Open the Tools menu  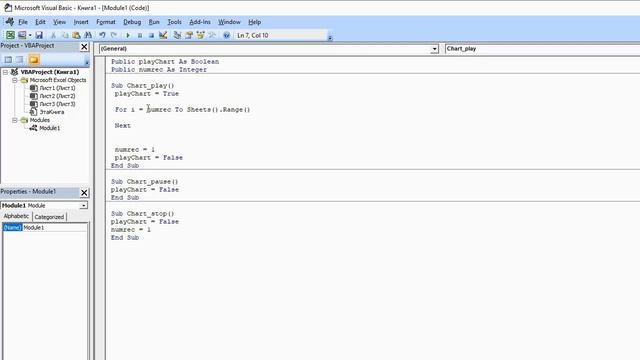click(x=174, y=22)
